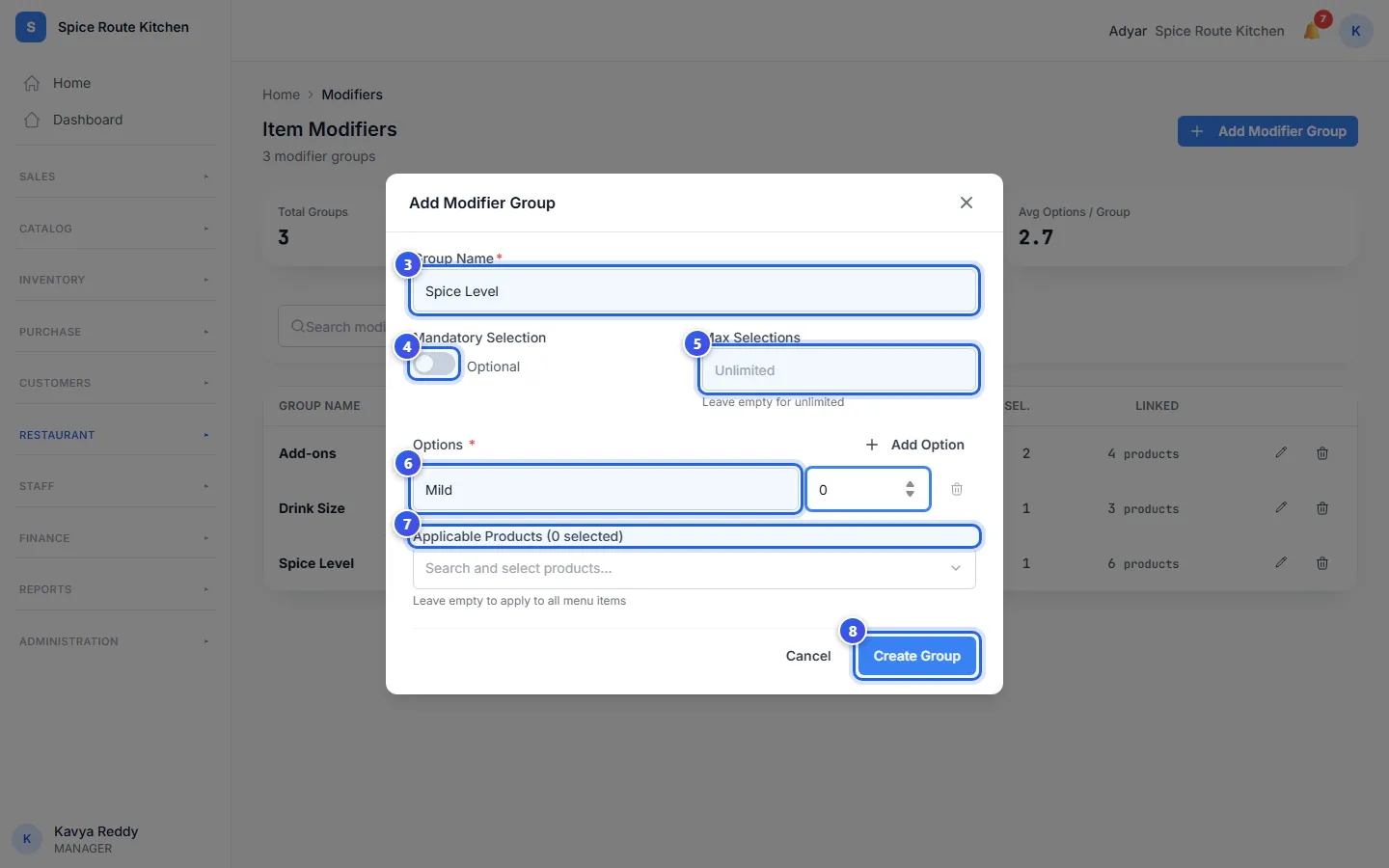Click the Add Modifier Group button
Viewport: 1389px width, 868px height.
tap(1267, 131)
